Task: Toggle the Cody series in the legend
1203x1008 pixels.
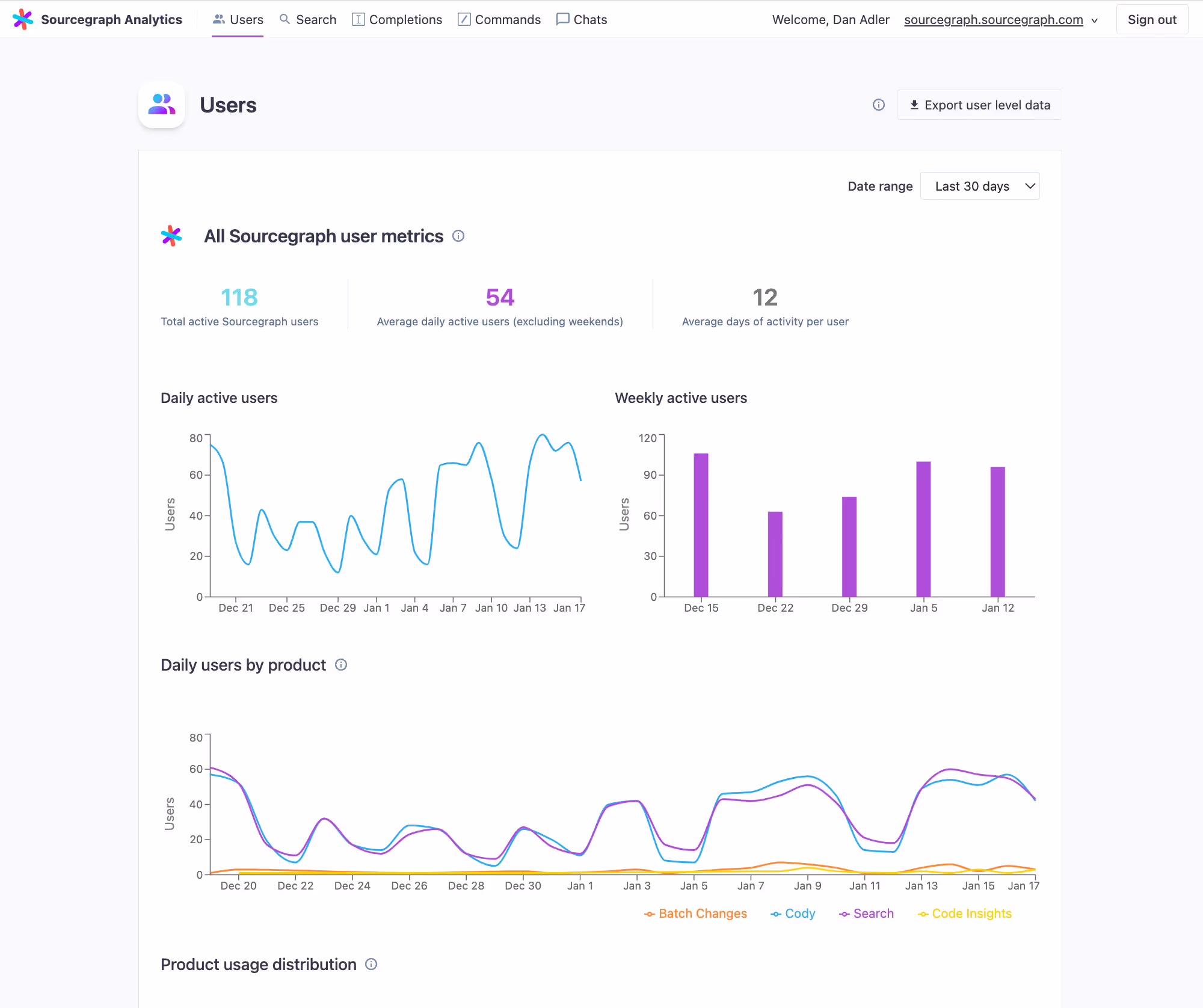Action: pos(799,913)
